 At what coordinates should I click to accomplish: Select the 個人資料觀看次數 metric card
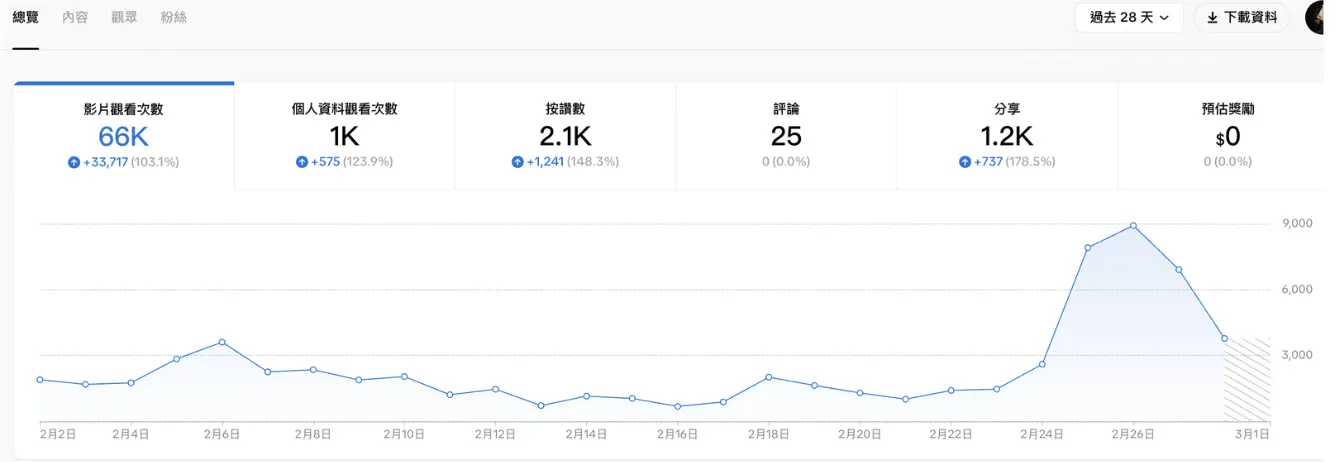click(345, 136)
